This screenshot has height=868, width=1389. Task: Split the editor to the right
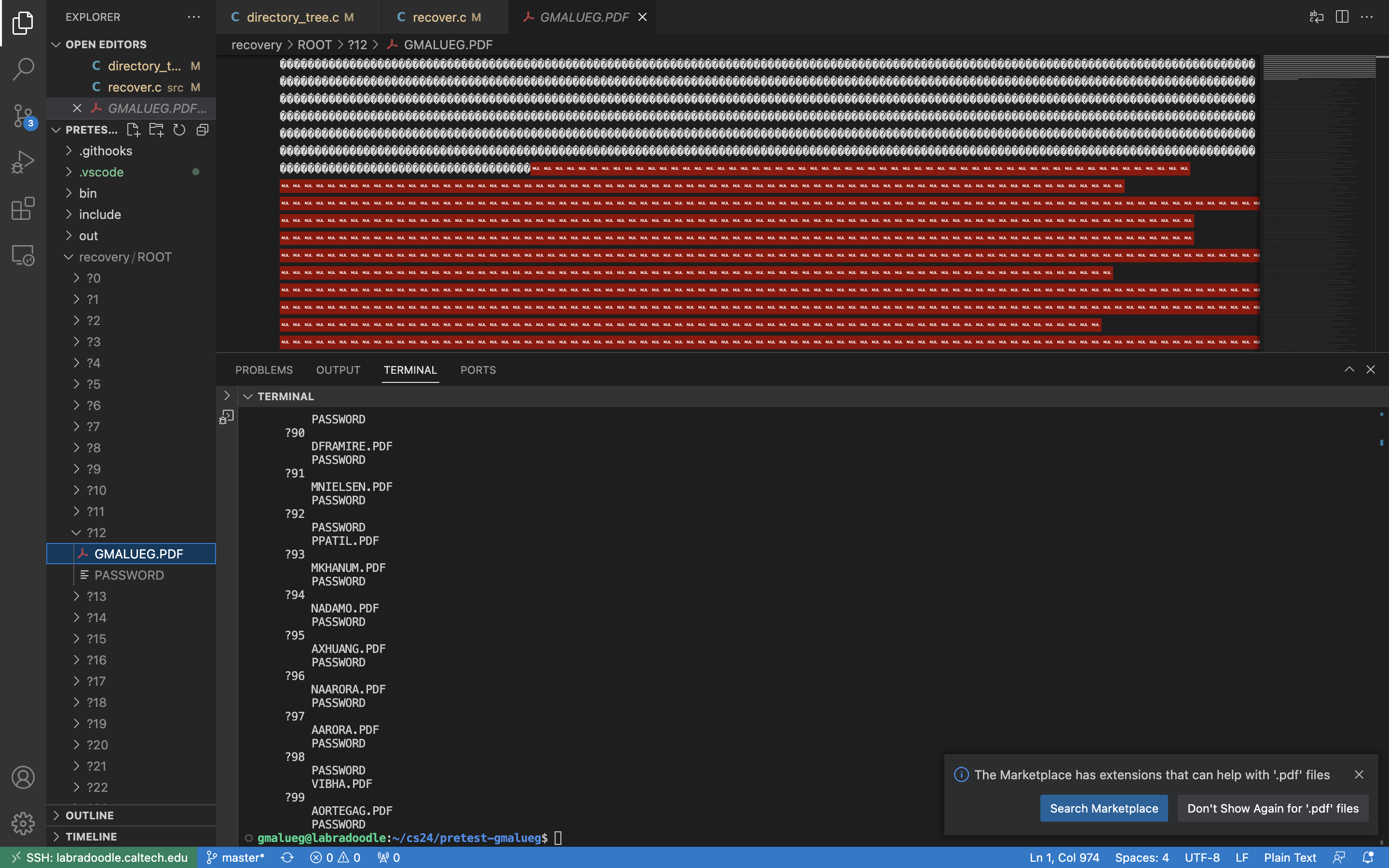(x=1341, y=17)
